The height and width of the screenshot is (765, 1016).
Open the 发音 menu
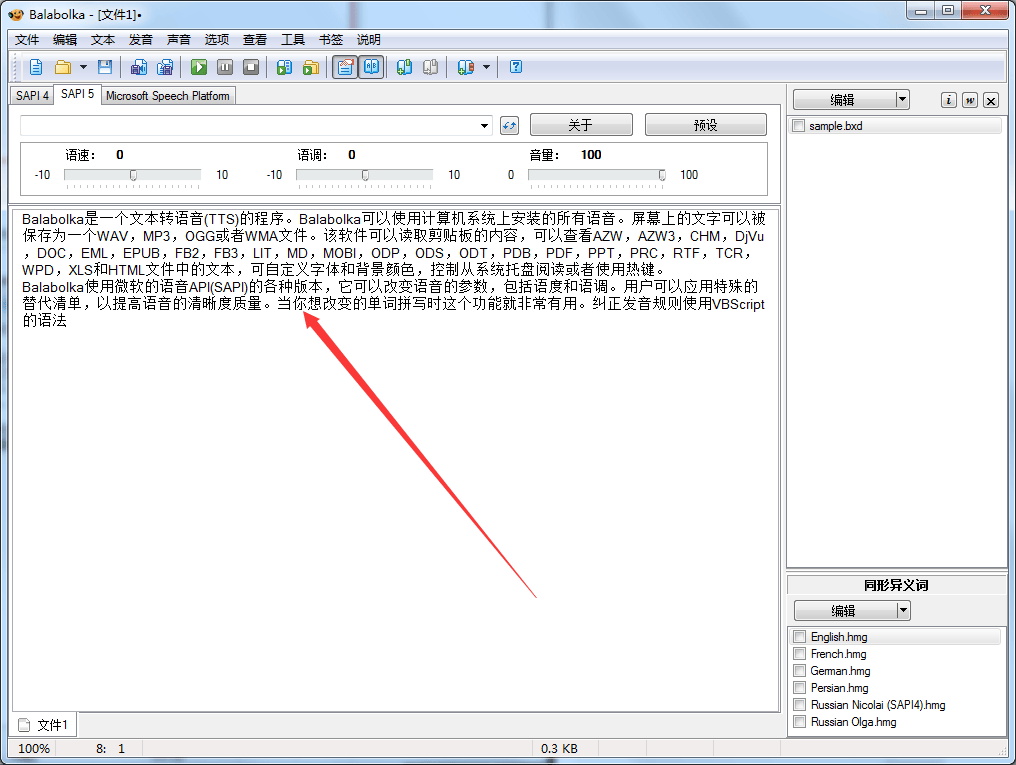pyautogui.click(x=141, y=40)
